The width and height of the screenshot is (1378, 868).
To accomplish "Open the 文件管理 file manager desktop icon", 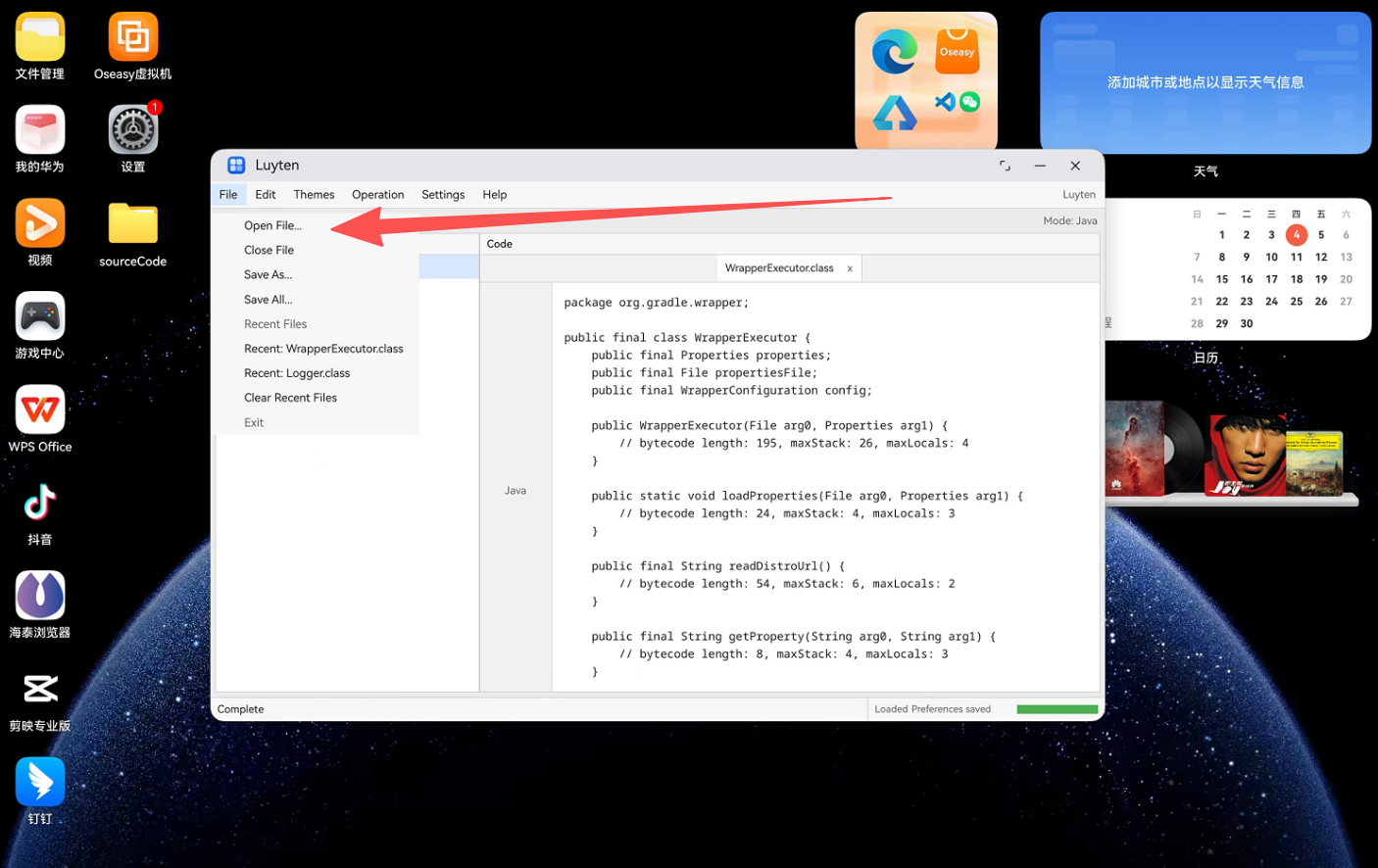I will (40, 37).
